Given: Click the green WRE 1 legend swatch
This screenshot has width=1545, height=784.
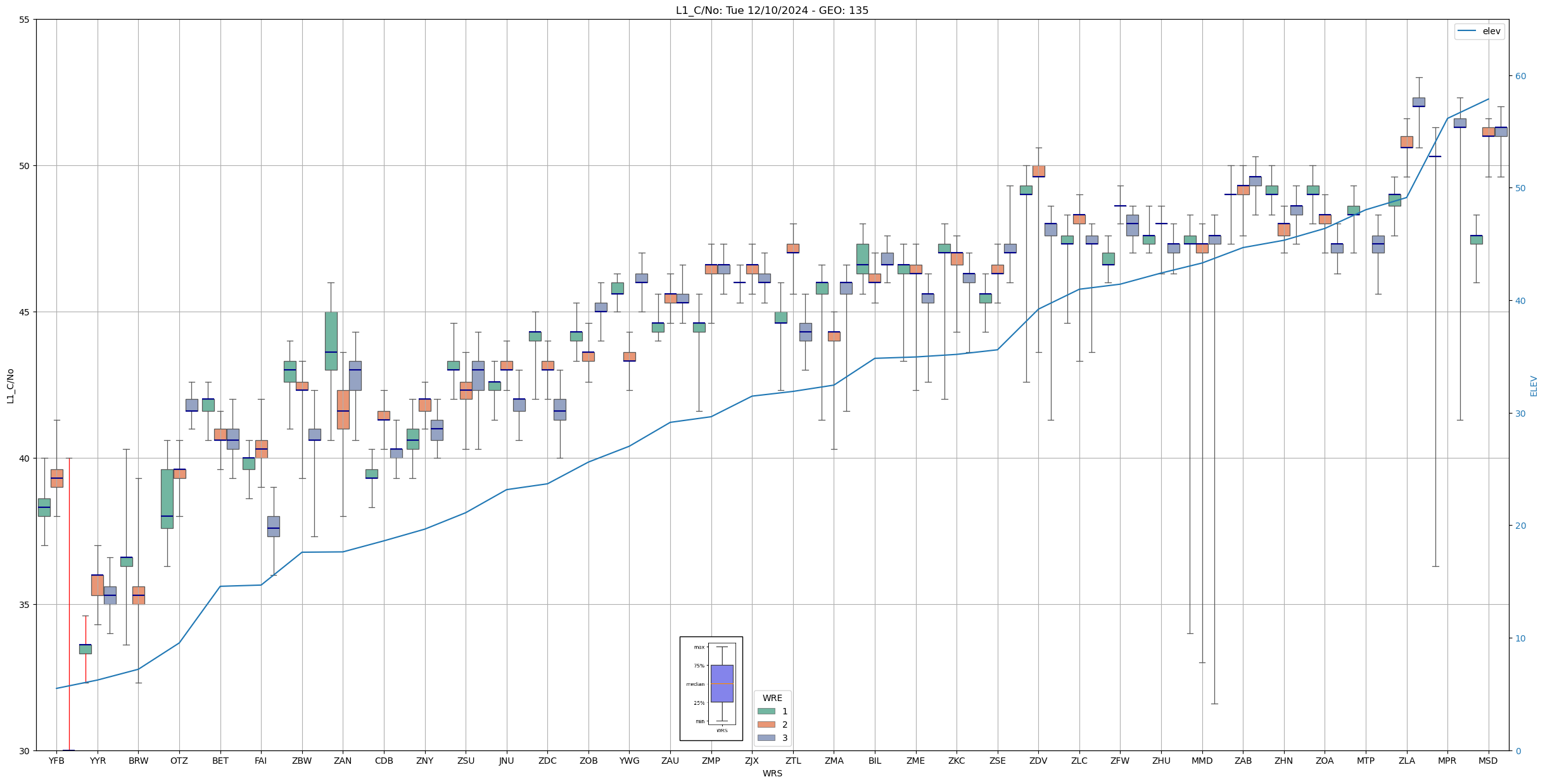Looking at the screenshot, I should (766, 711).
